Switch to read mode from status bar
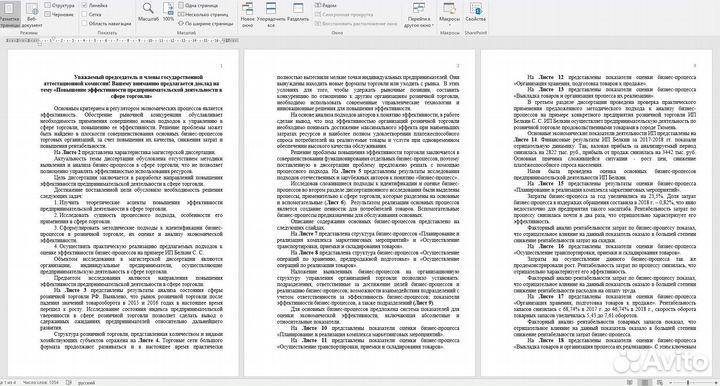 point(630,382)
